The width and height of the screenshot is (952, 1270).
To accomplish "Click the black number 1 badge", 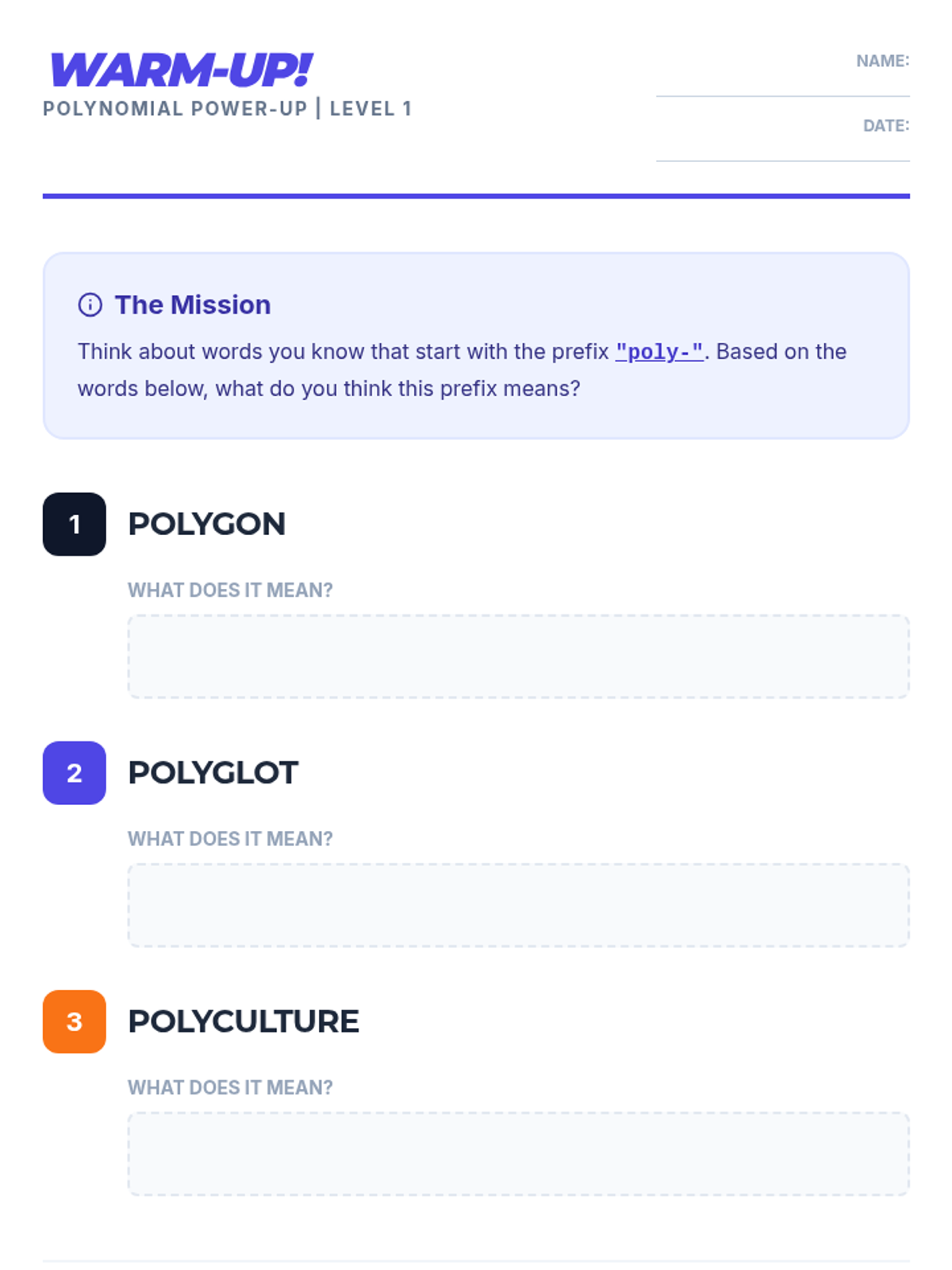I will 75,524.
